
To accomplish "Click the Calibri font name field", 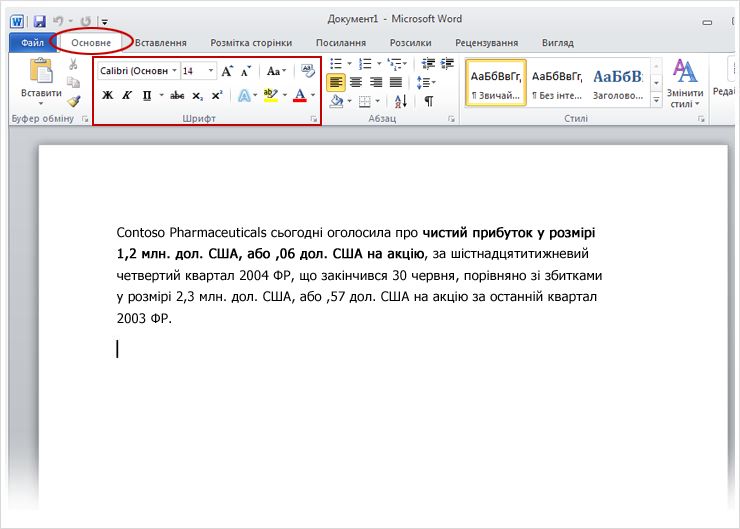I will [x=134, y=71].
